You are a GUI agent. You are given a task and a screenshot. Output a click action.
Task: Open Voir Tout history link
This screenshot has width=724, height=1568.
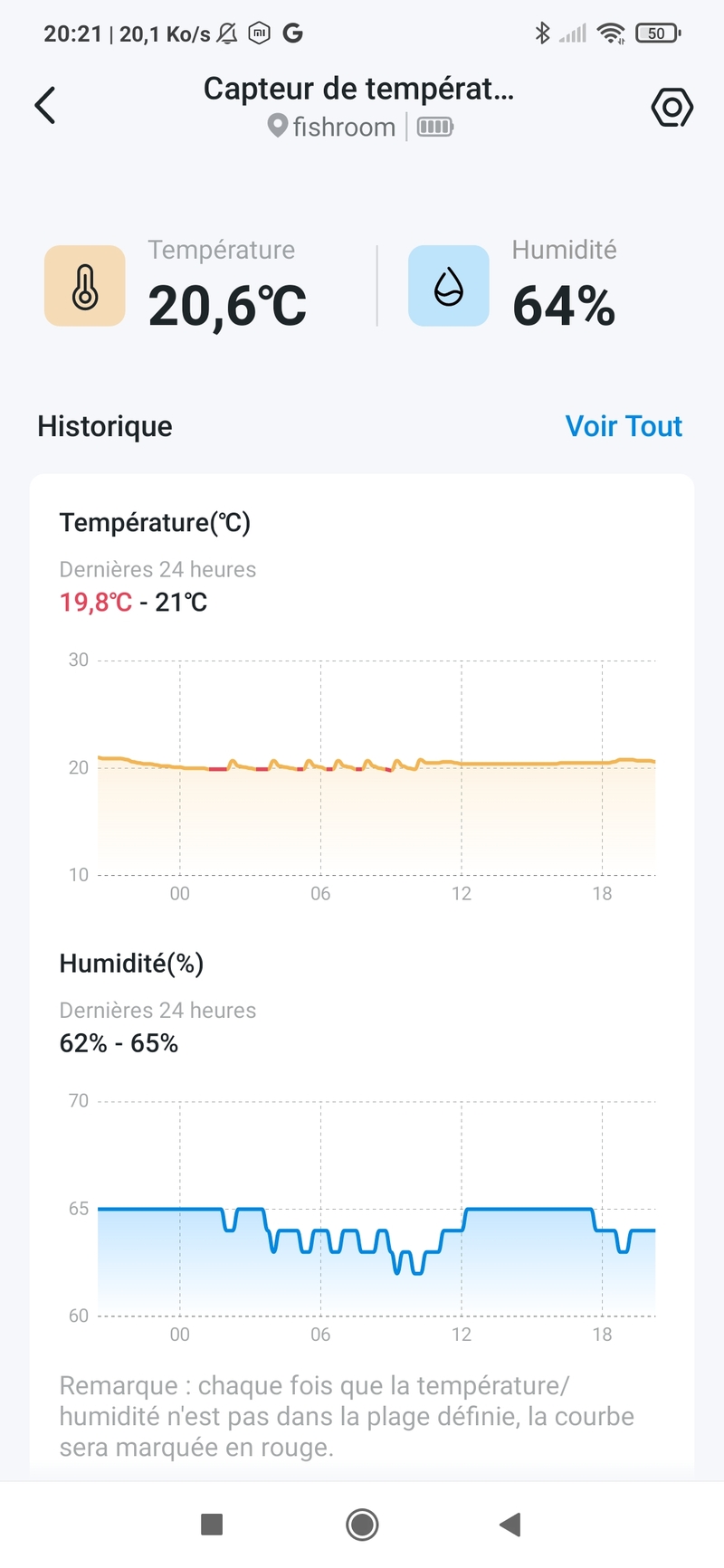[x=624, y=426]
